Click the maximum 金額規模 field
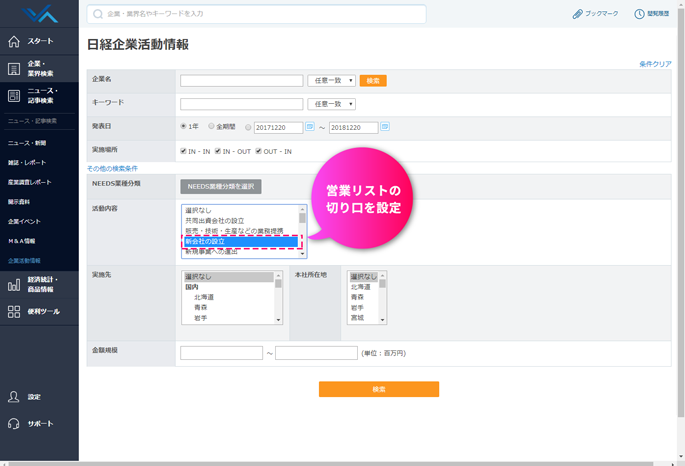The height and width of the screenshot is (466, 685). pyautogui.click(x=316, y=353)
